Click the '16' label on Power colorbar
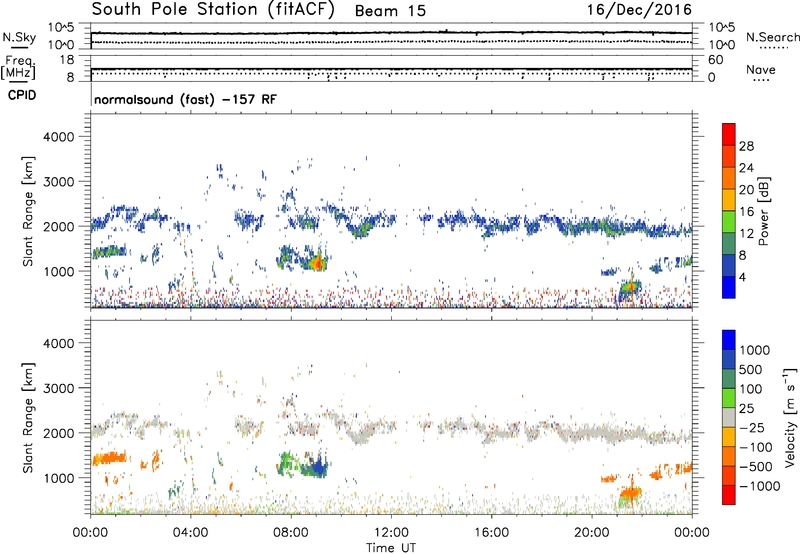The height and width of the screenshot is (554, 800). tap(746, 212)
